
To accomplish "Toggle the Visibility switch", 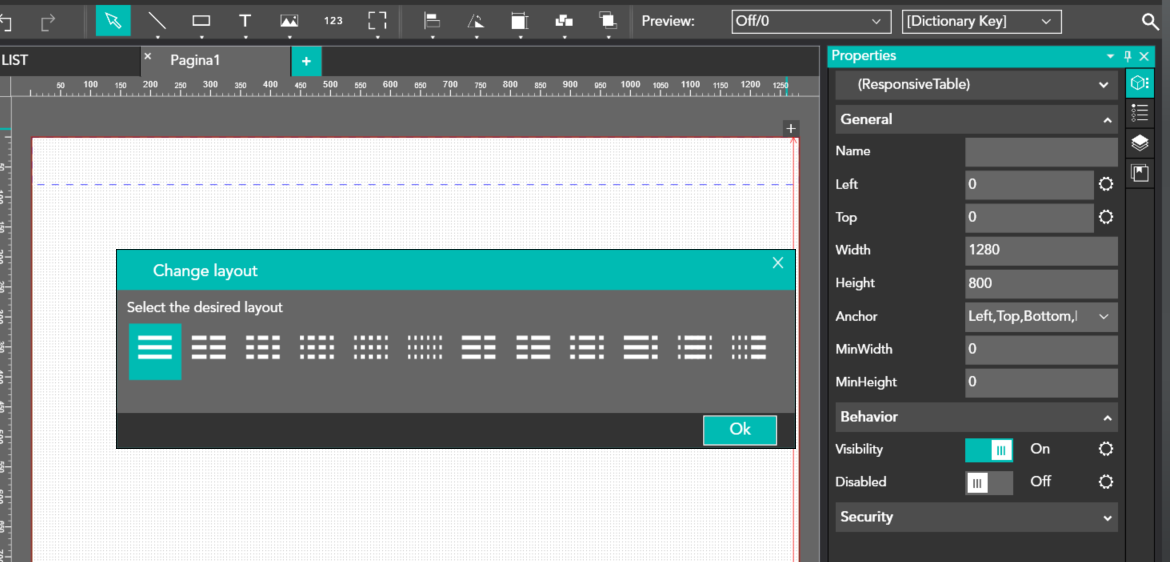I will [989, 450].
